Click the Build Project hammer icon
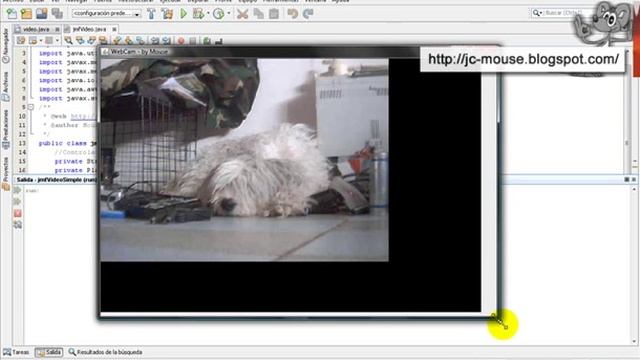 [x=151, y=14]
